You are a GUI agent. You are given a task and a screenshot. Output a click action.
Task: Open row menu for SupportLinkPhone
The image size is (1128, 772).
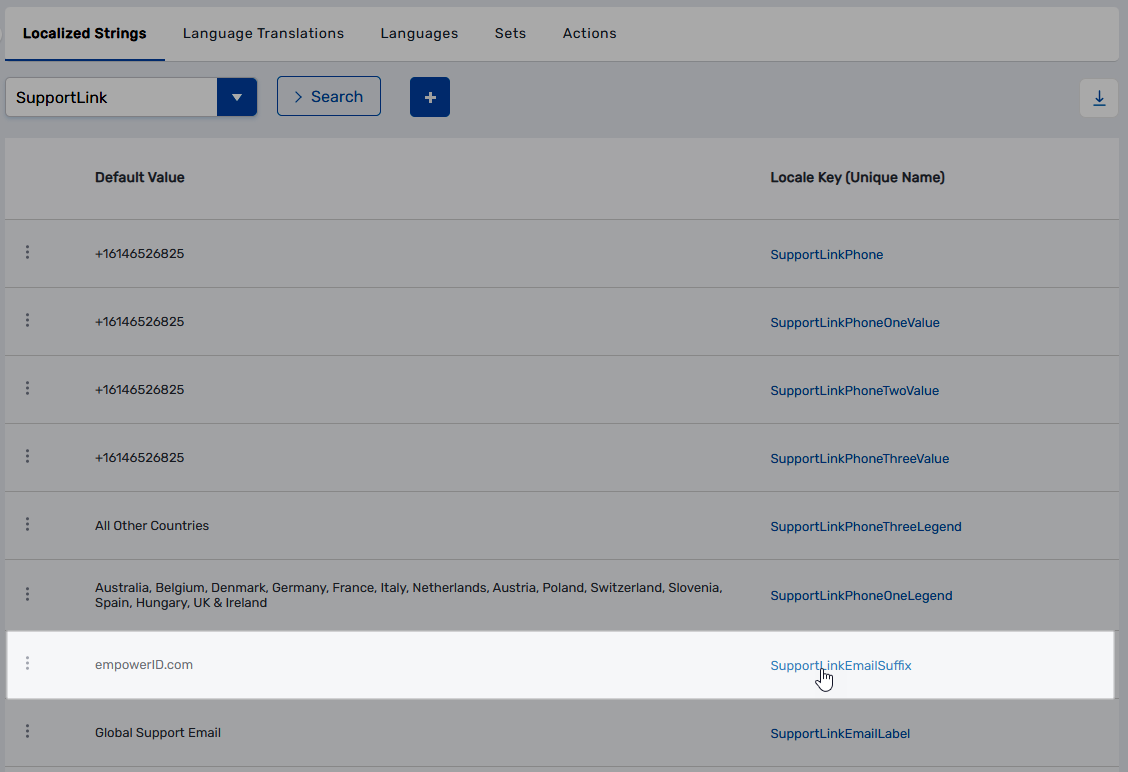tap(27, 253)
